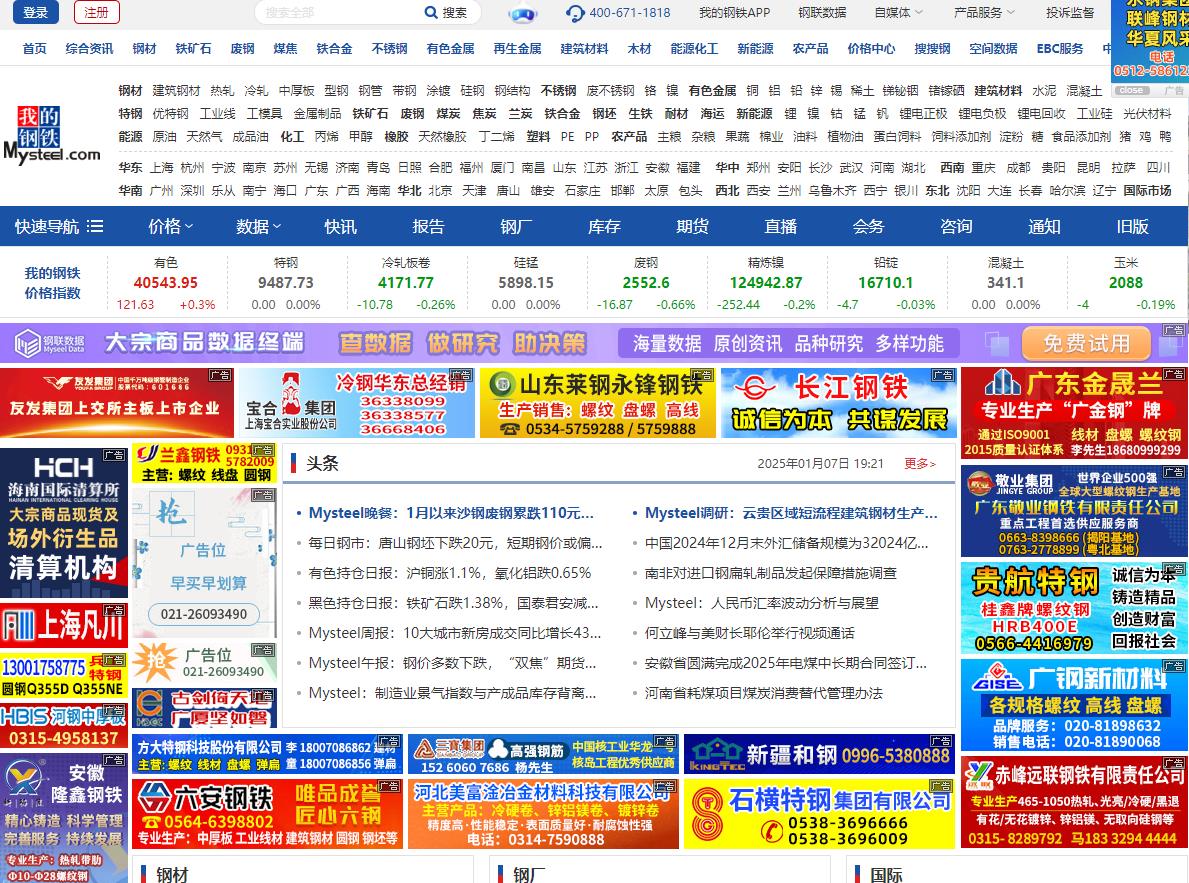Image resolution: width=1189 pixels, height=883 pixels.
Task: Open 光伏材料 link
Action: click(x=1147, y=114)
